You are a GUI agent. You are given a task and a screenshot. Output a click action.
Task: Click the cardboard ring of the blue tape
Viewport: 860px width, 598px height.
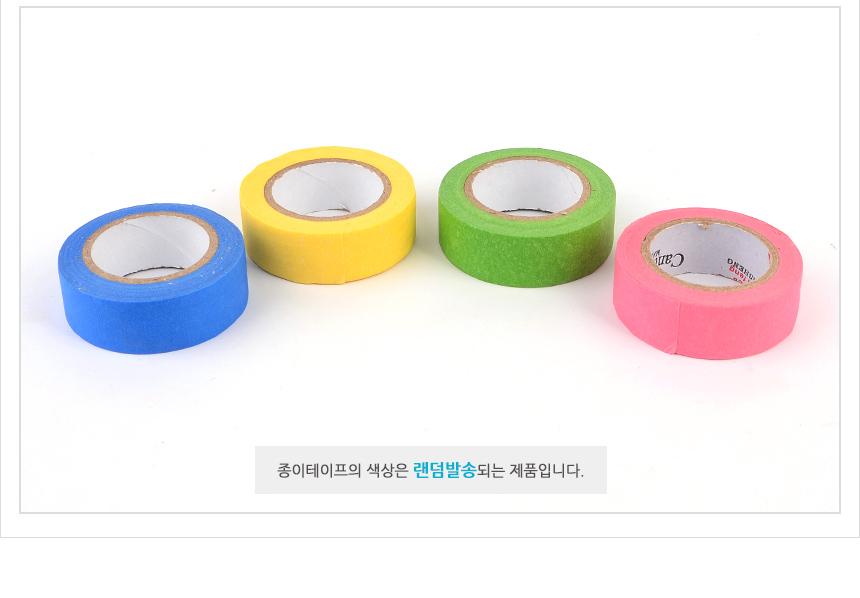click(88, 258)
